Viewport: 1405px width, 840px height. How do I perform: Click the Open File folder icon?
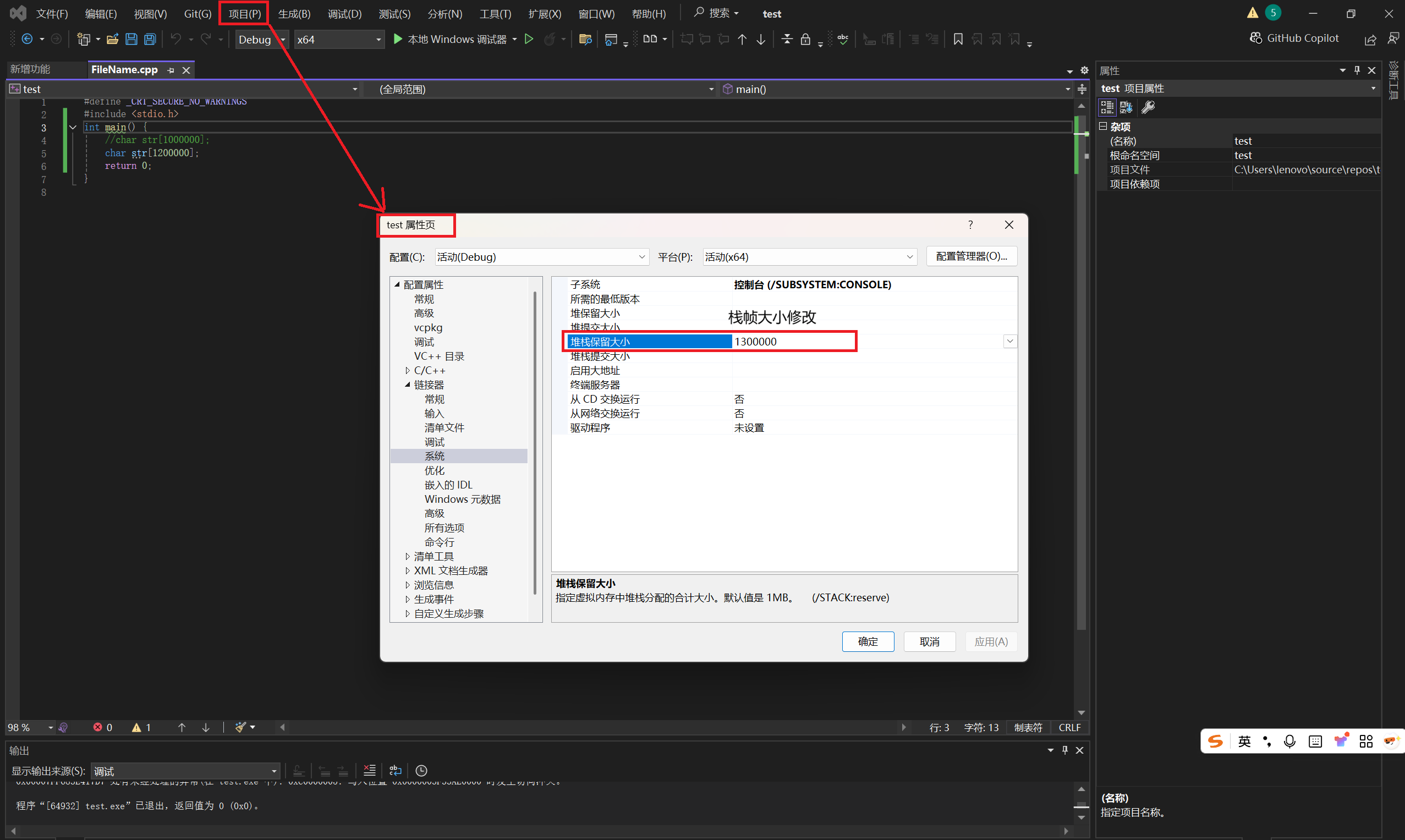[x=112, y=39]
